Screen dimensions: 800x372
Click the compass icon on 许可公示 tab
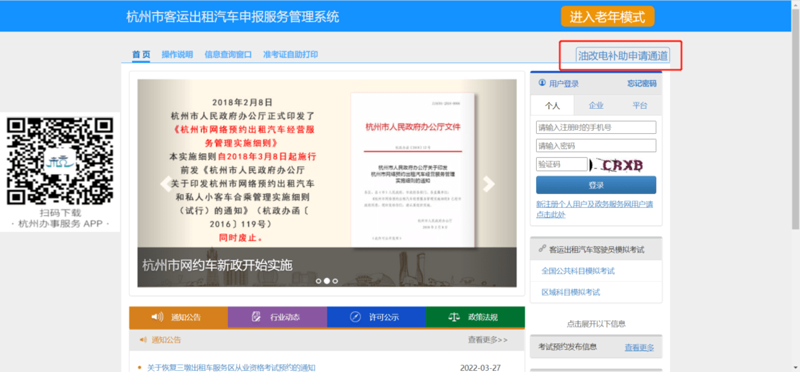[x=355, y=317]
